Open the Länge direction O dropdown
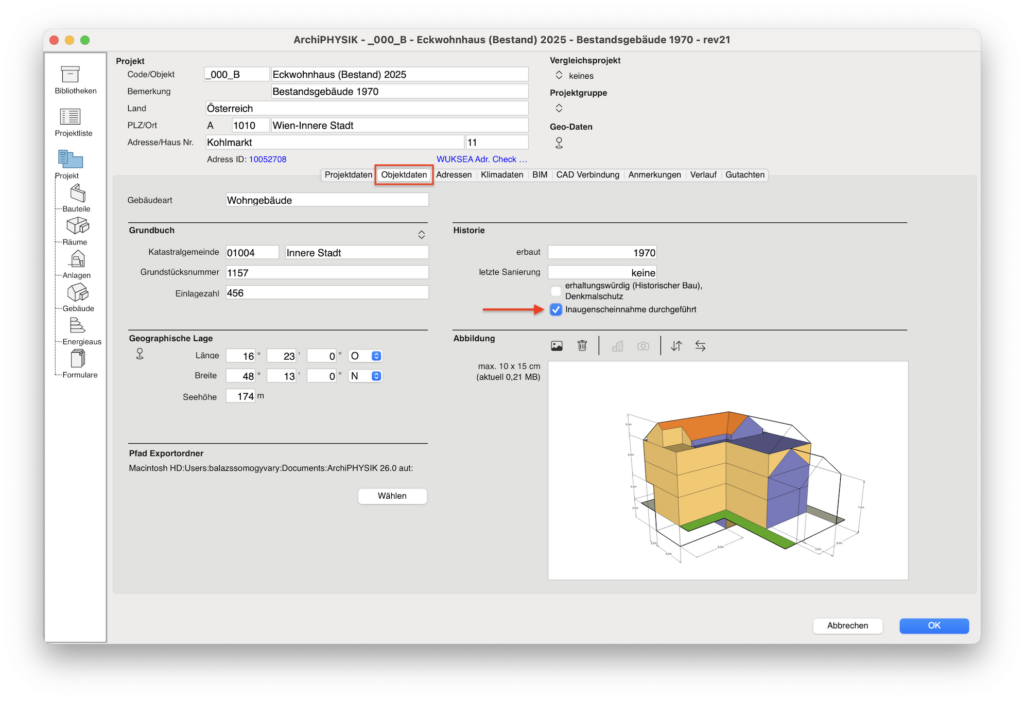This screenshot has height=701, width=1024. point(366,356)
